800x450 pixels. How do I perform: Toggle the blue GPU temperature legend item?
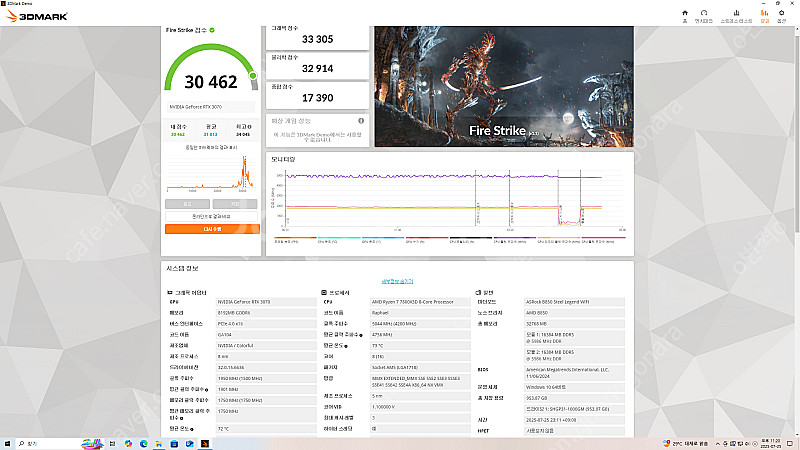pos(383,239)
